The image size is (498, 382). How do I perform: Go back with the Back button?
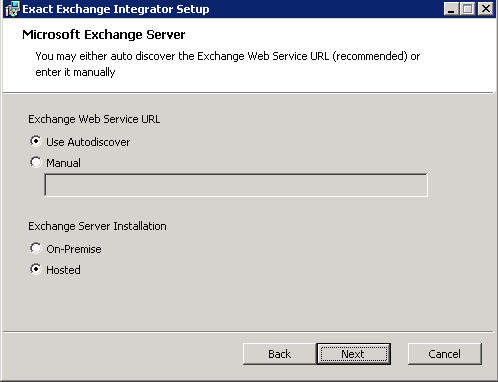[x=279, y=354]
